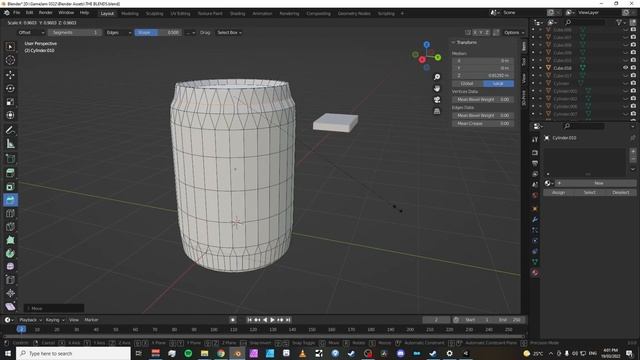Open the Playback dropdown in timeline

click(31, 320)
